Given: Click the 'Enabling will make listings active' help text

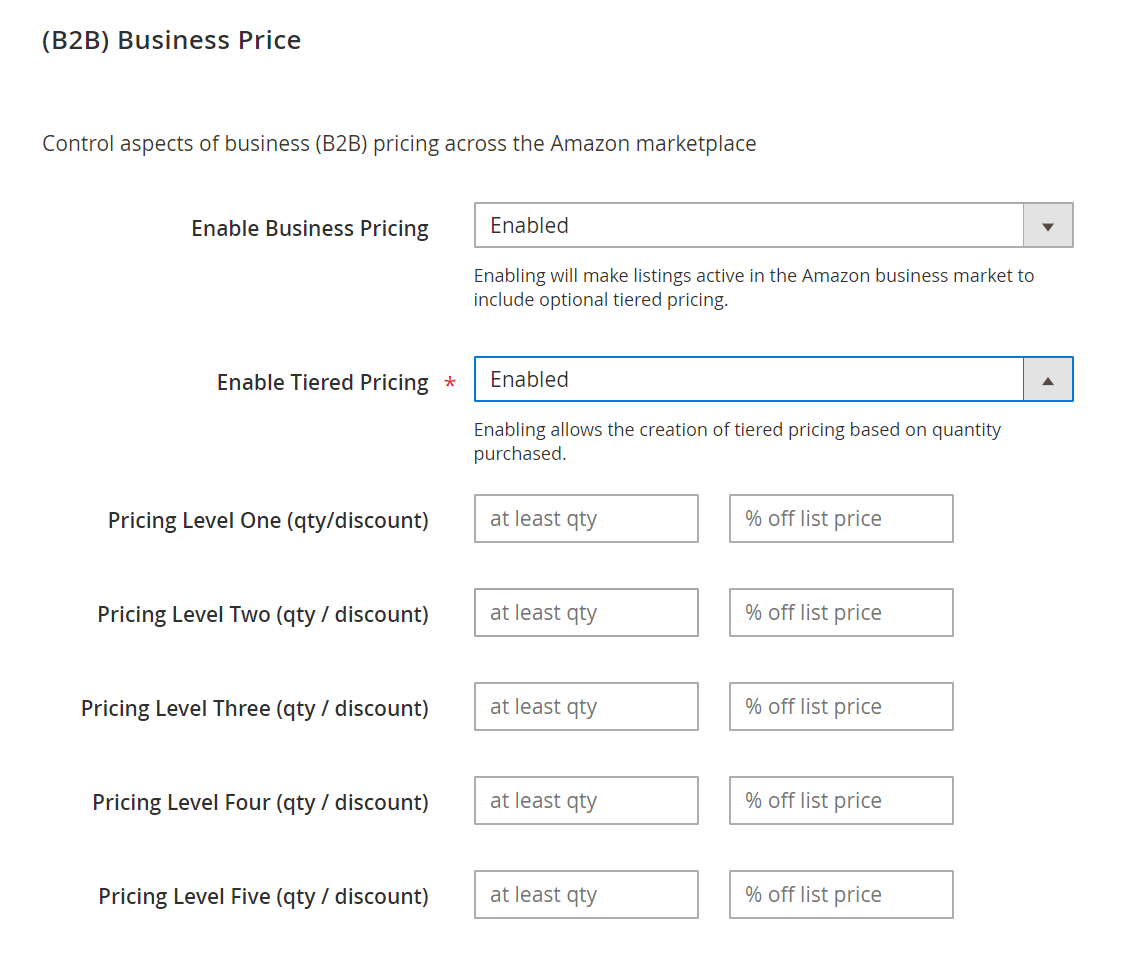Looking at the screenshot, I should pyautogui.click(x=753, y=287).
